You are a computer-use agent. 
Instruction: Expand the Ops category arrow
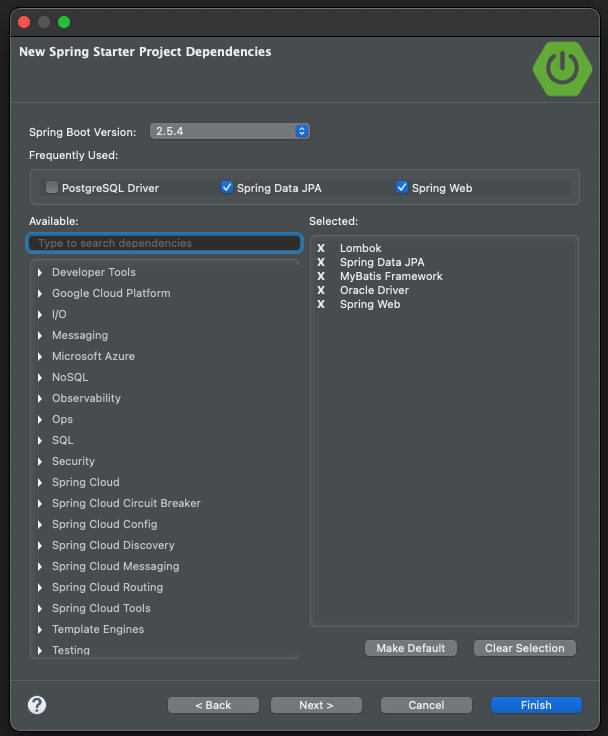pyautogui.click(x=40, y=420)
